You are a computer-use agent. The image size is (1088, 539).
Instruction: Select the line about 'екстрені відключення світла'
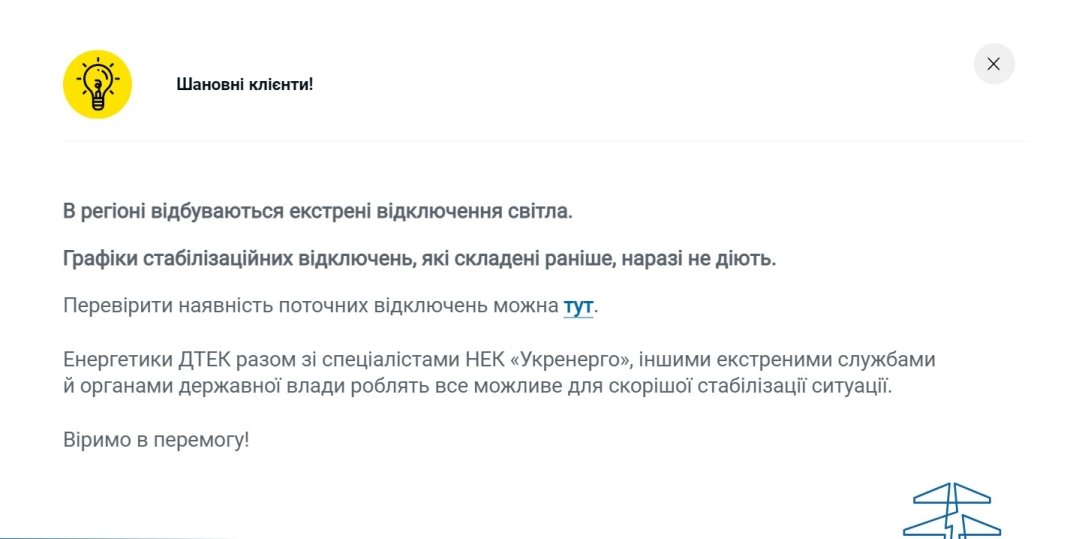pos(318,211)
